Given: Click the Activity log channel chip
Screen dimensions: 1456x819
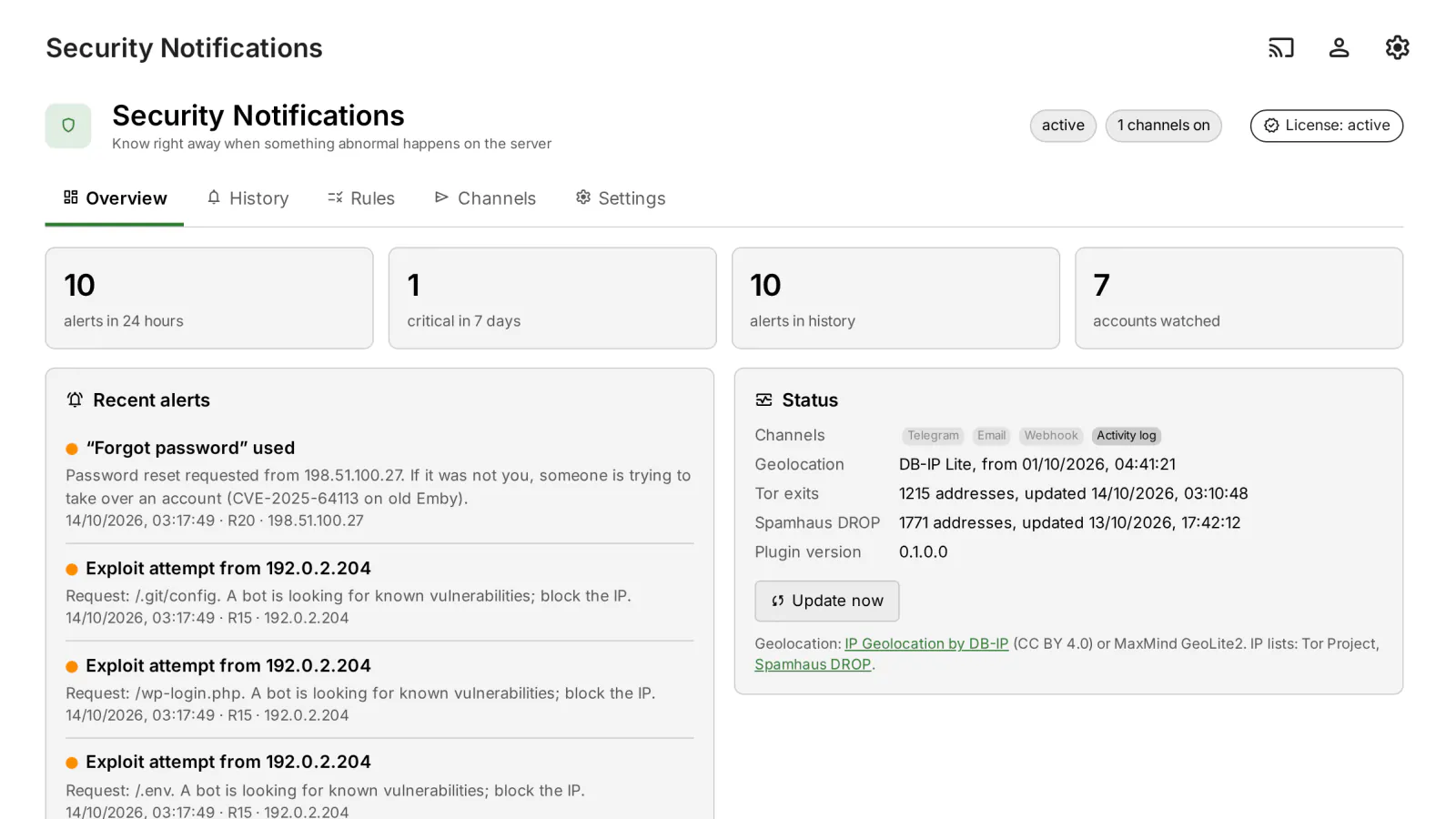Looking at the screenshot, I should pyautogui.click(x=1127, y=436).
